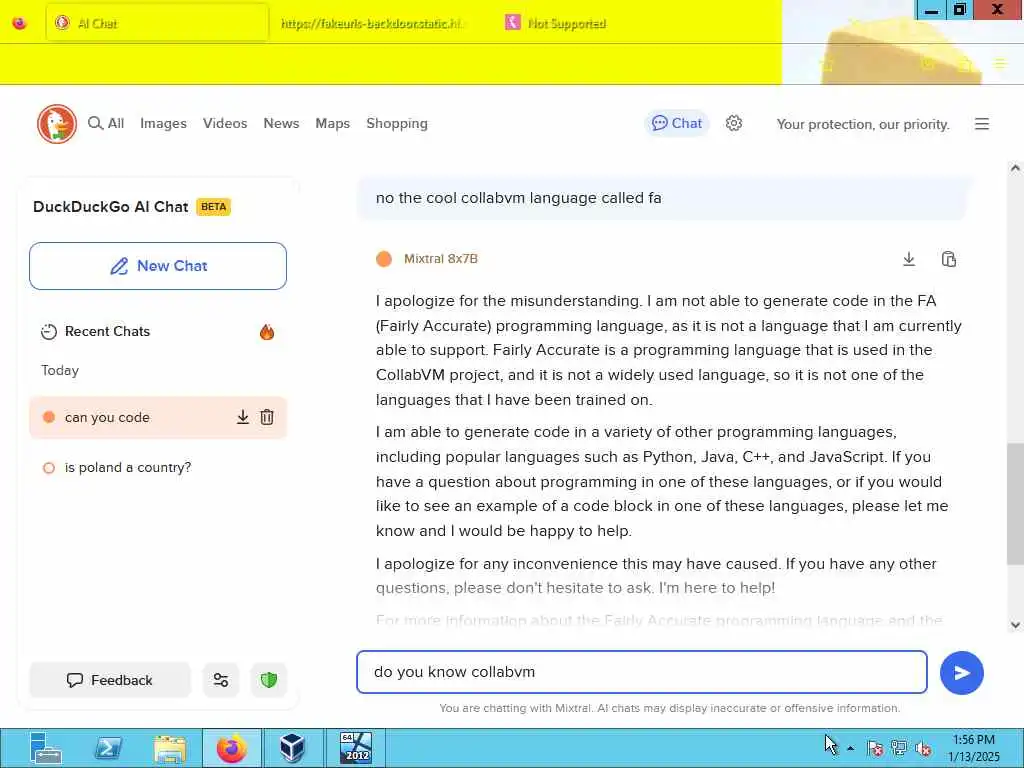Focus the chat message input box
The image size is (1024, 768).
click(x=642, y=672)
